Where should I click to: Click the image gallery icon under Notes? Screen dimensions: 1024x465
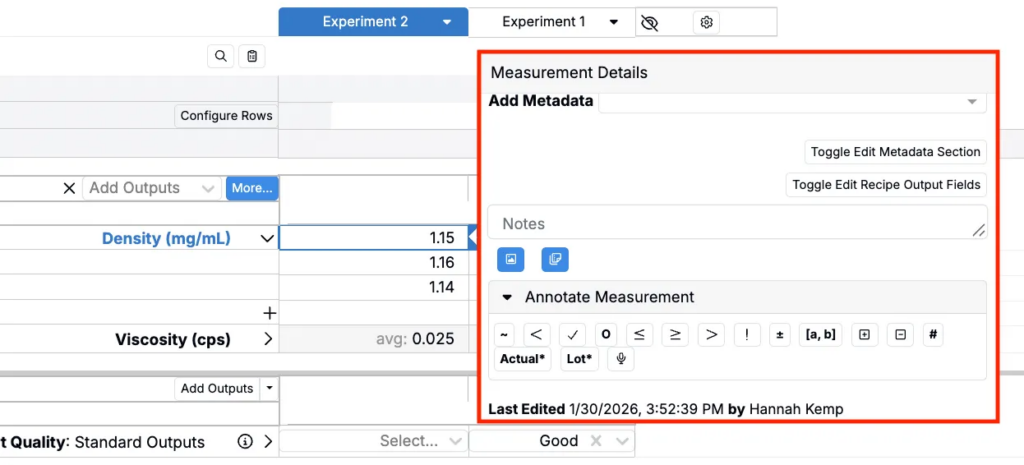pyautogui.click(x=555, y=259)
